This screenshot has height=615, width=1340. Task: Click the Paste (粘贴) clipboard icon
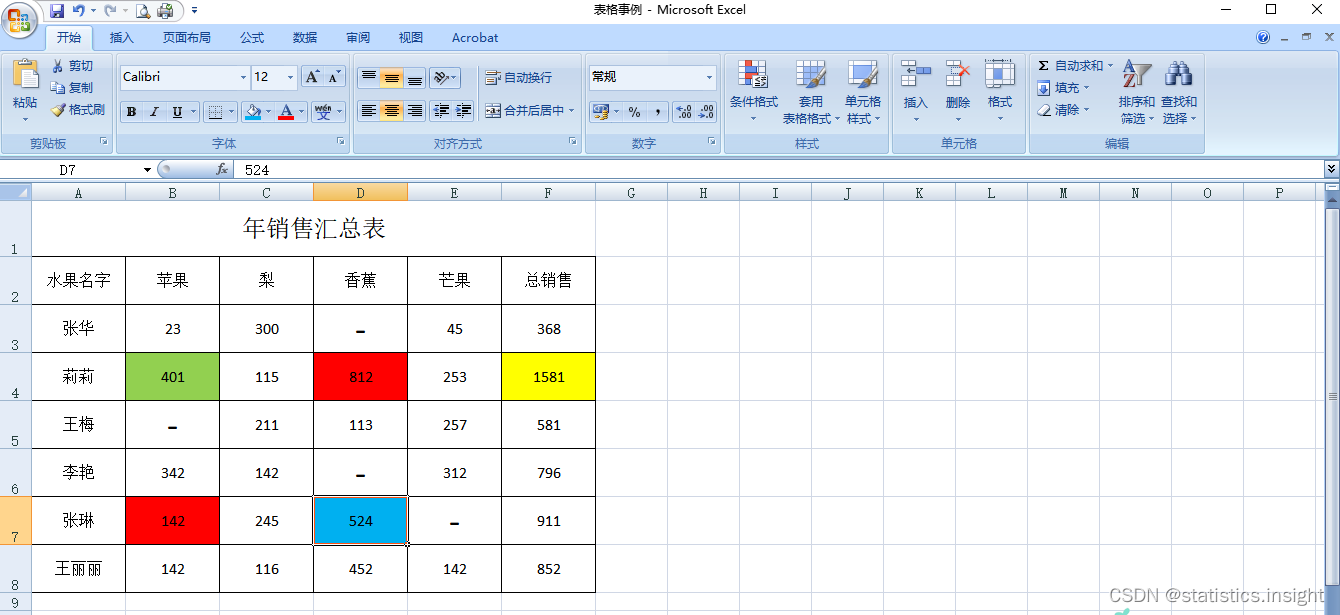coord(24,75)
